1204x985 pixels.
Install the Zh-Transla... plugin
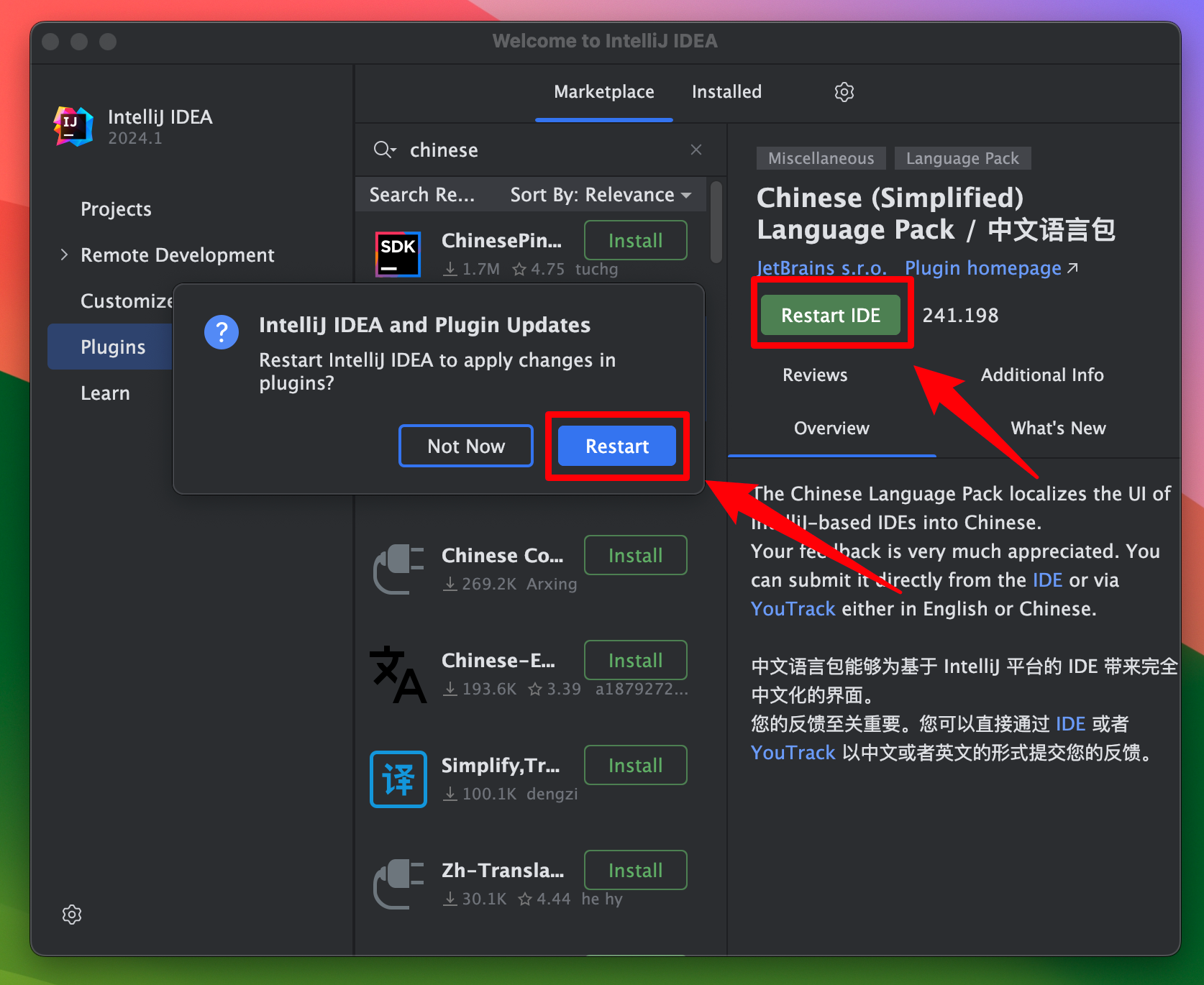tap(636, 870)
